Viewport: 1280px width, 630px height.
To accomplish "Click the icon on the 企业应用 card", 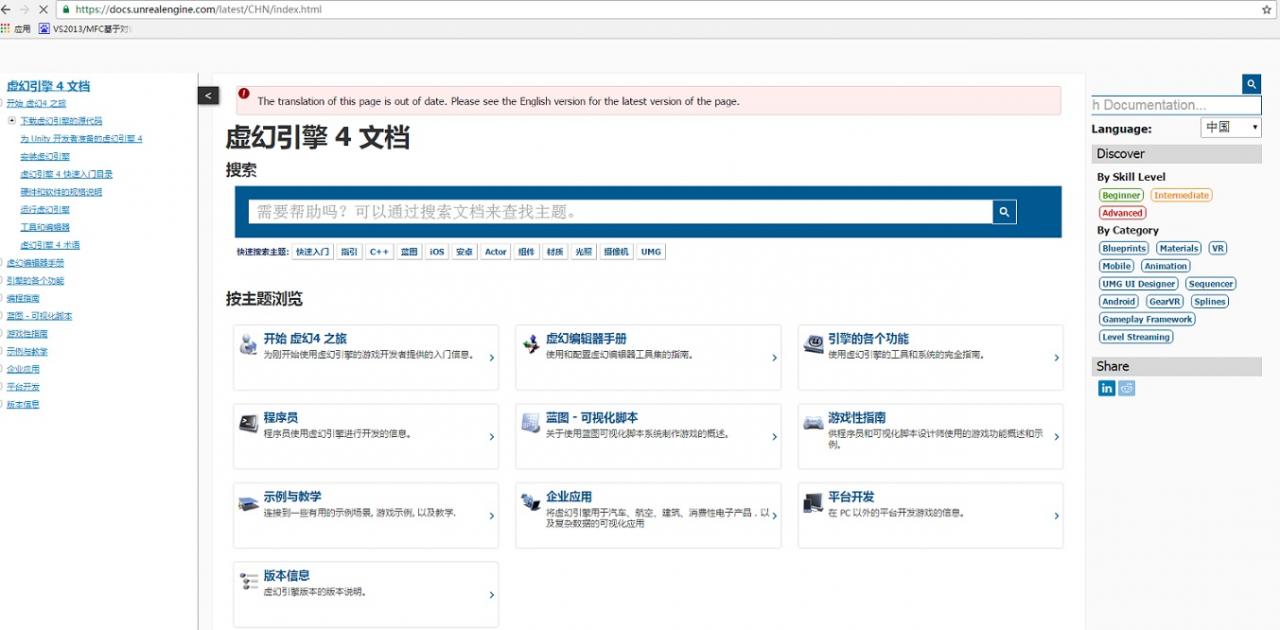I will tap(531, 502).
